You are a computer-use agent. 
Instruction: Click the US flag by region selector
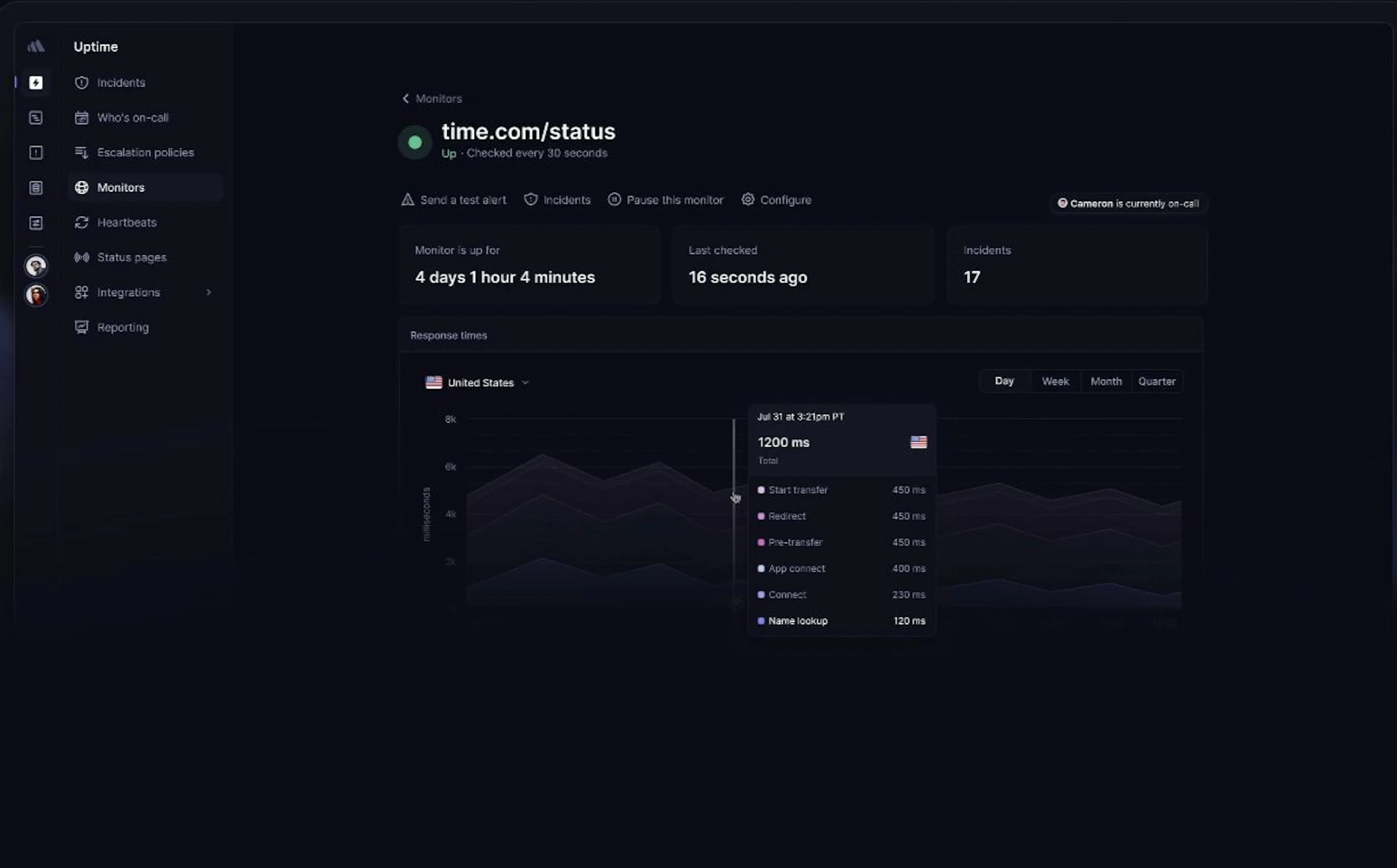(434, 383)
